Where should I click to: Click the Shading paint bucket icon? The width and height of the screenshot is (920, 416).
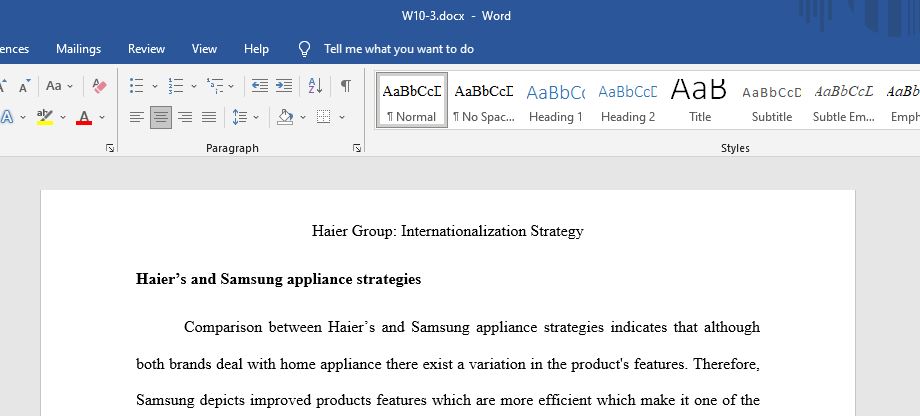(285, 117)
